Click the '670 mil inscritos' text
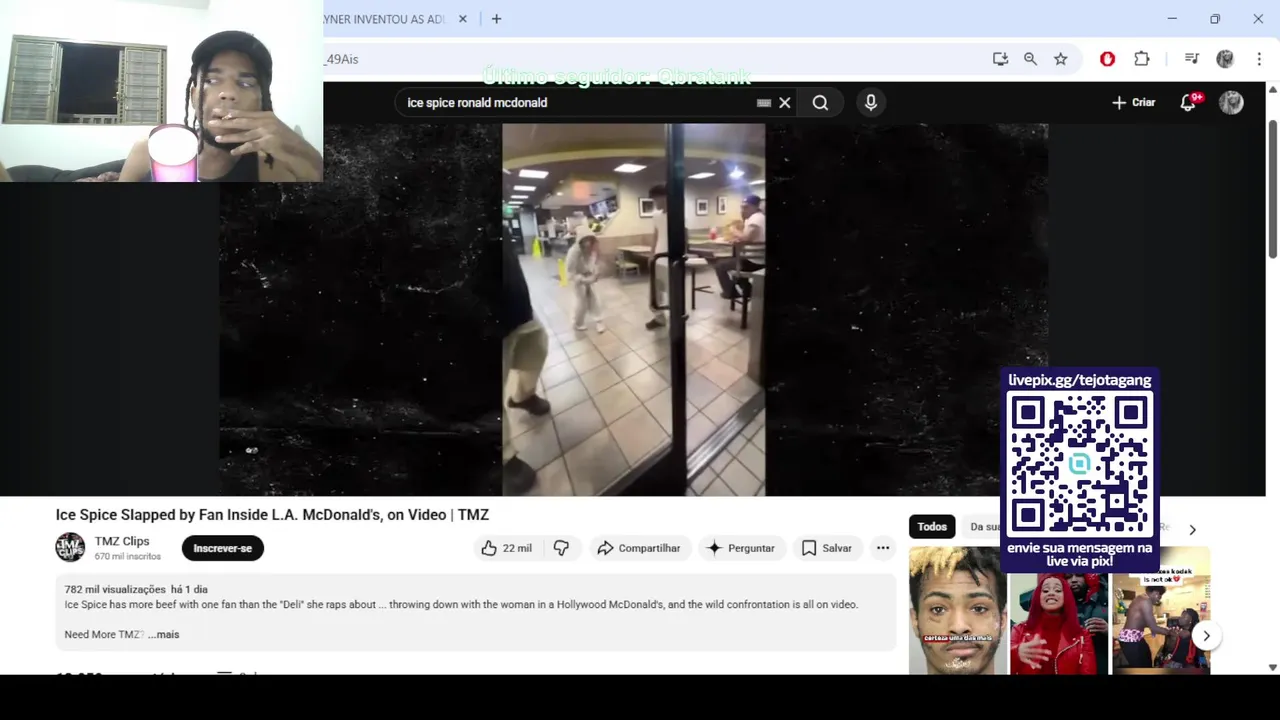This screenshot has width=1280, height=720. [128, 556]
